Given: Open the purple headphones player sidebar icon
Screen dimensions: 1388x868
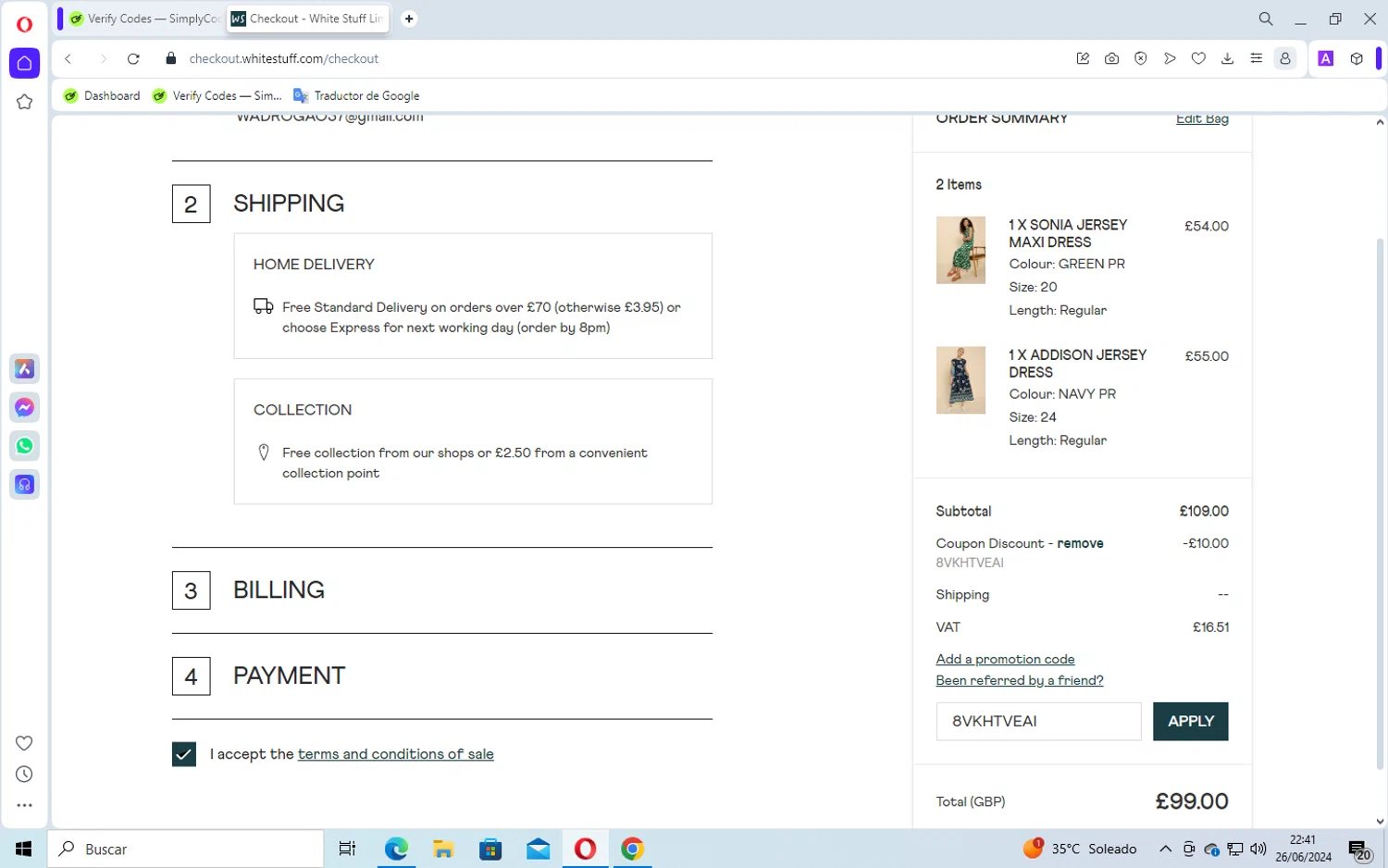Looking at the screenshot, I should pyautogui.click(x=25, y=485).
